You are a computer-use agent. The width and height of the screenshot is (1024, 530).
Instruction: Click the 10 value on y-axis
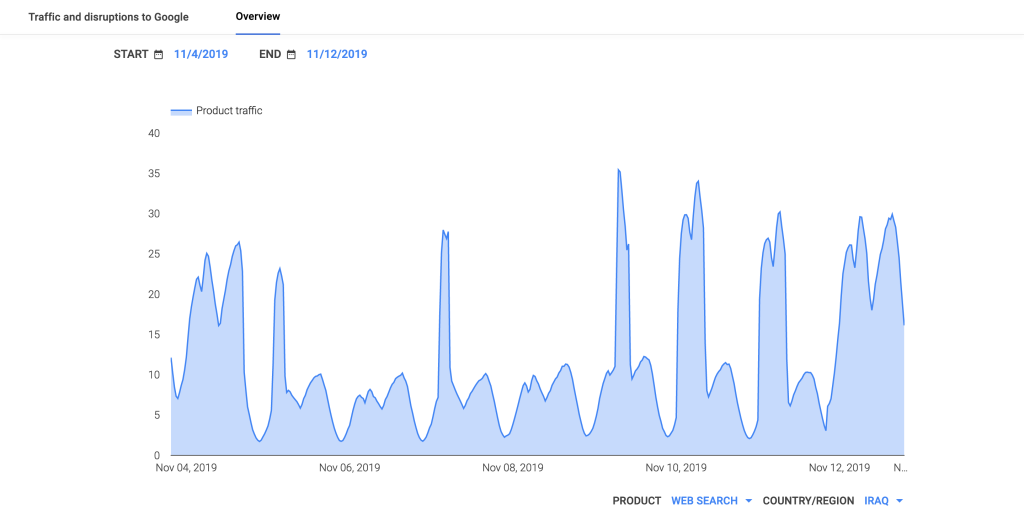pos(154,375)
